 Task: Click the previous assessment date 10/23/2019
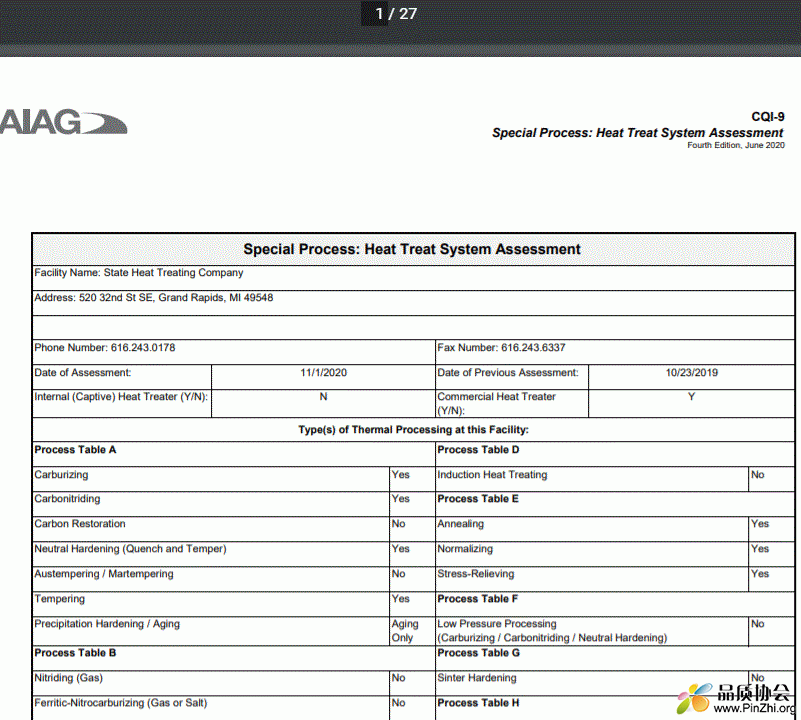click(691, 373)
